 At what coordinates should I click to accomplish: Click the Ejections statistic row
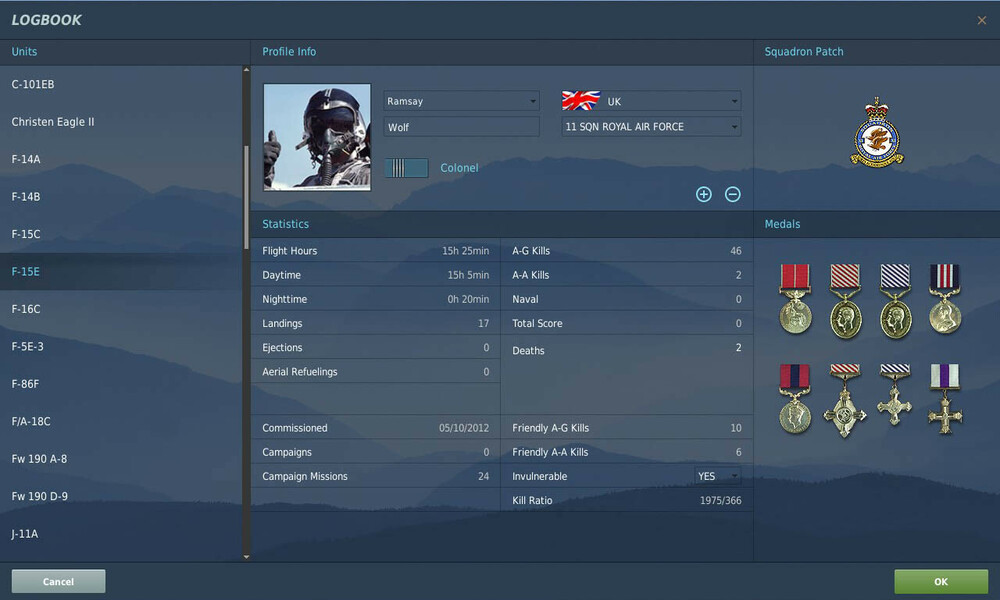[376, 348]
